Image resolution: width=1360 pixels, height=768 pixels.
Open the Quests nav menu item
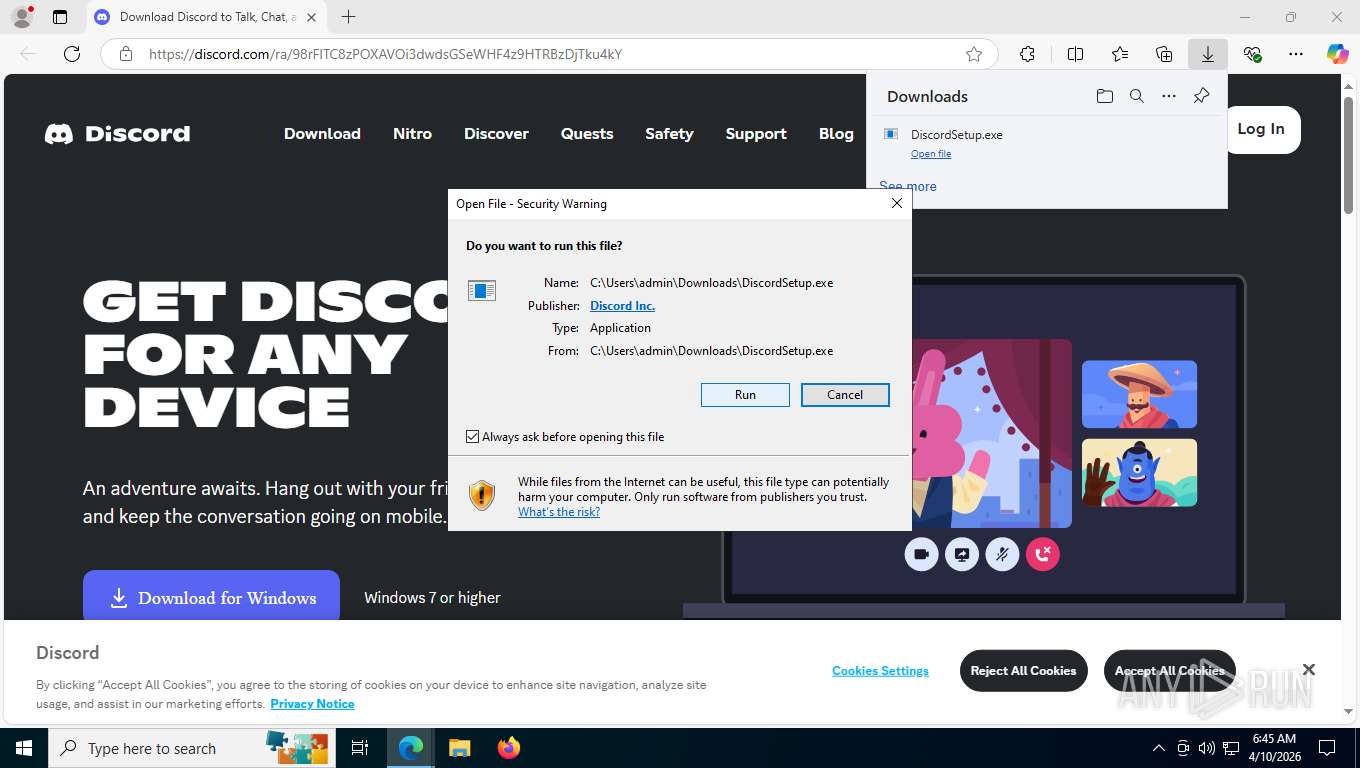587,133
